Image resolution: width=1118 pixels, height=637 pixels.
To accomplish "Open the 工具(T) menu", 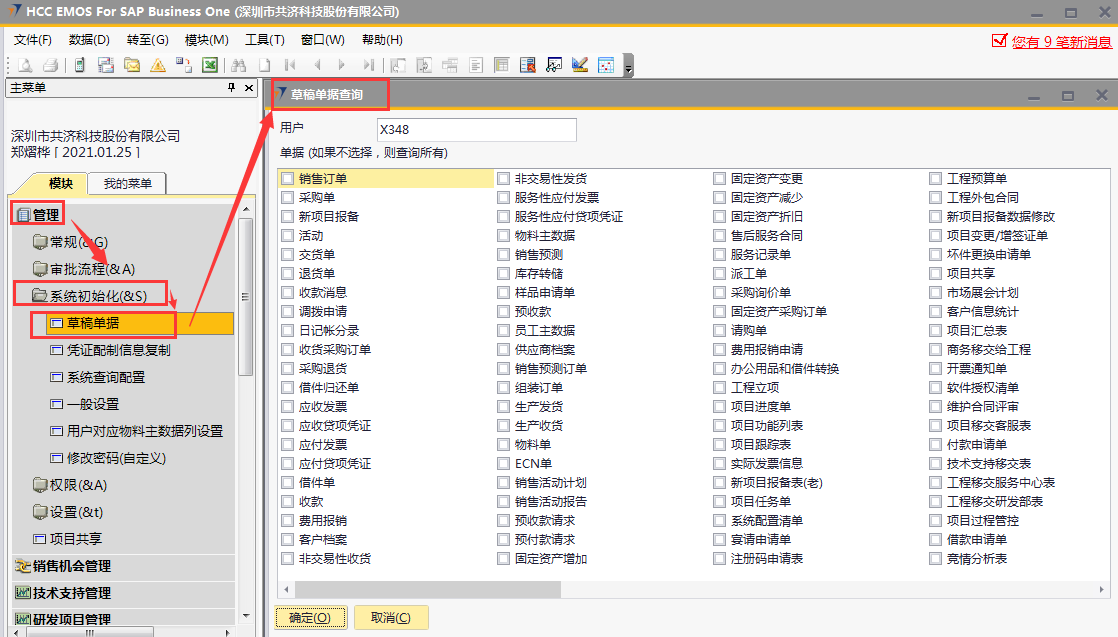I will point(264,40).
